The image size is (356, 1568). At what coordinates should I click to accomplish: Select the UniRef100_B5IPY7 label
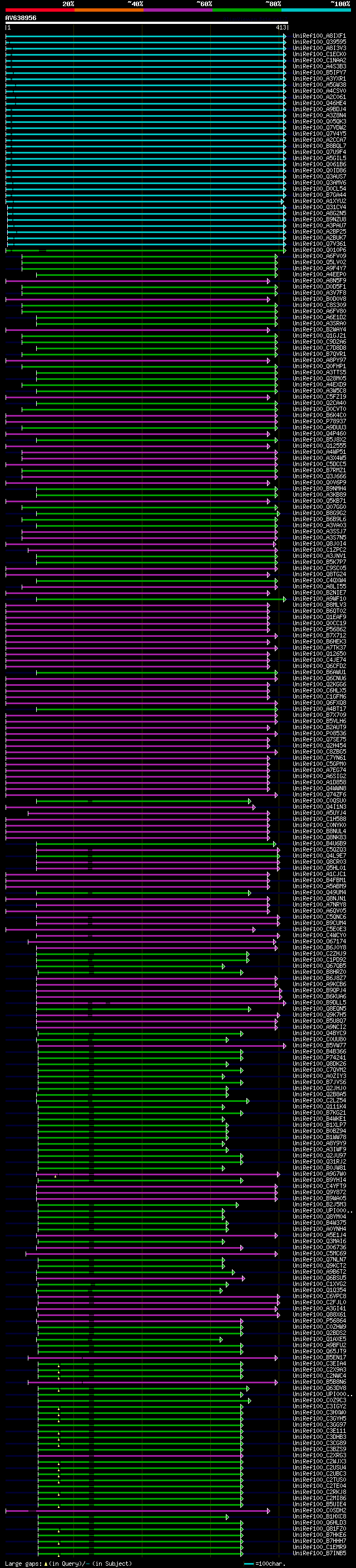pyautogui.click(x=319, y=72)
